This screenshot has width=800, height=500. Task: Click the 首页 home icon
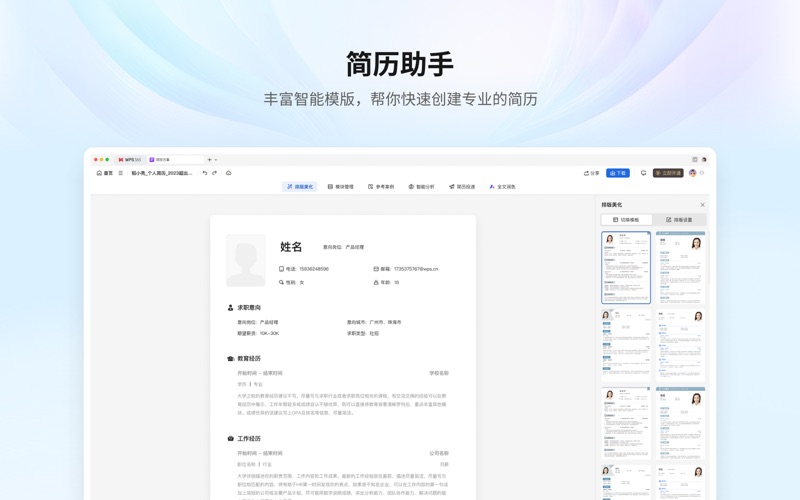click(99, 173)
